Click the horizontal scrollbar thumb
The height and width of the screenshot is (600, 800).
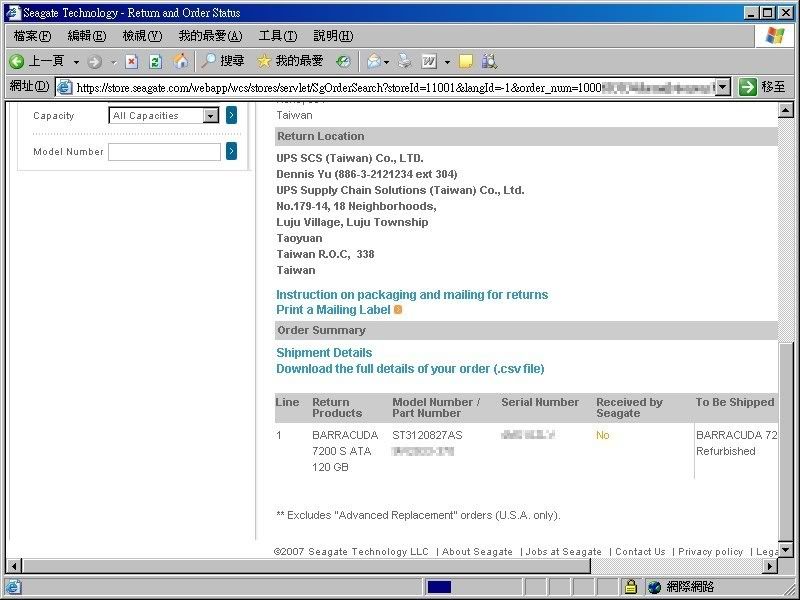[x=306, y=566]
